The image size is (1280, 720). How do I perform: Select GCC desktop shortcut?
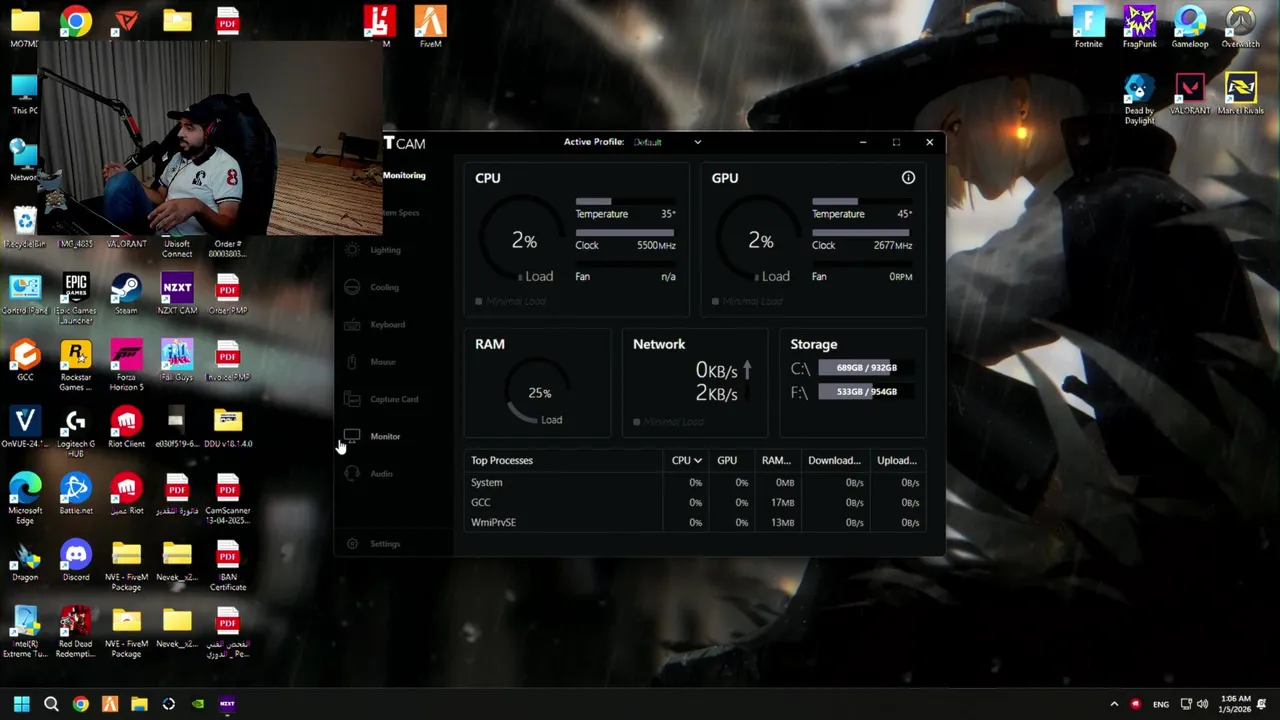[25, 360]
